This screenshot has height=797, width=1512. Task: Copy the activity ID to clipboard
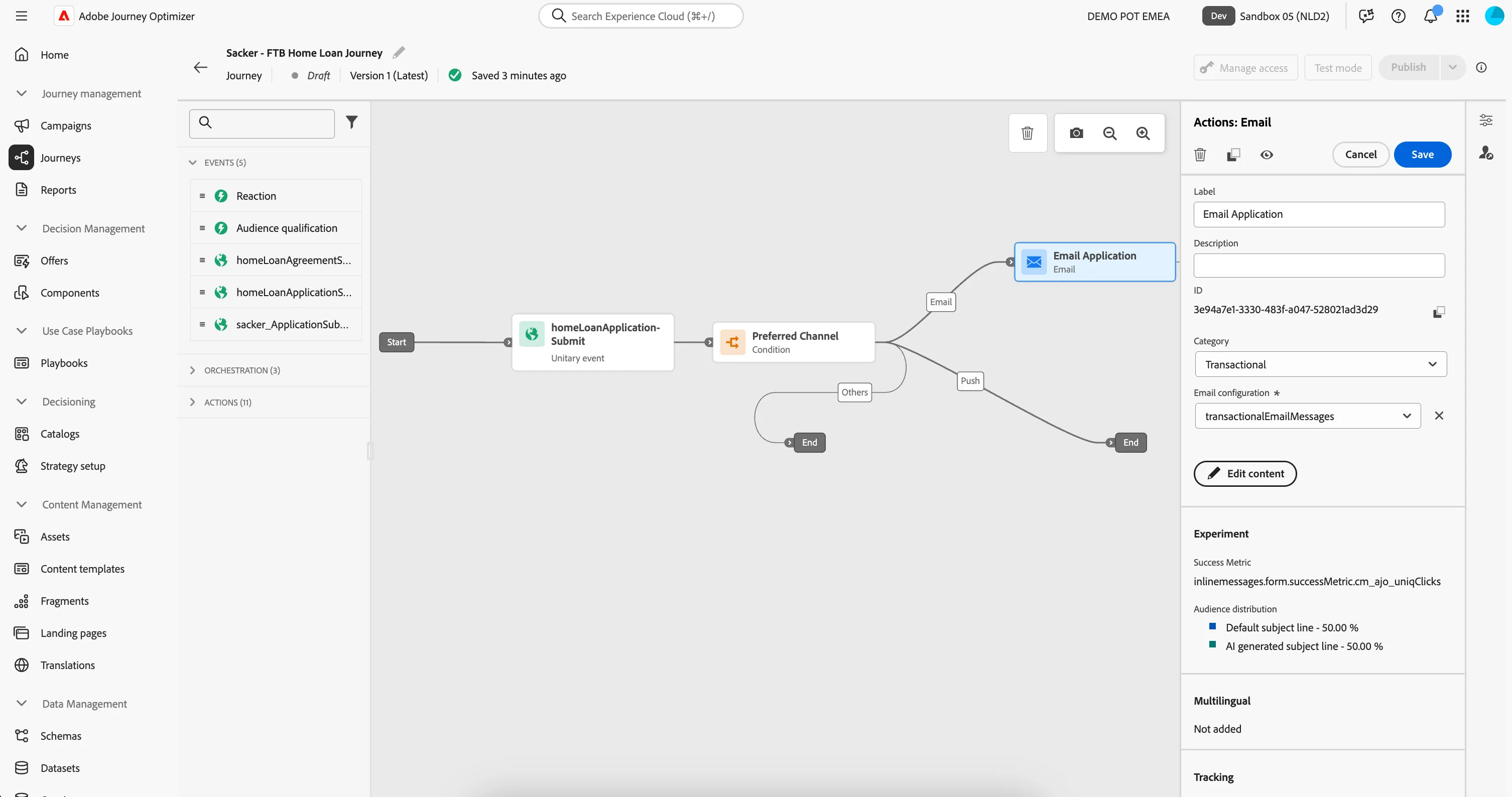pyautogui.click(x=1439, y=312)
